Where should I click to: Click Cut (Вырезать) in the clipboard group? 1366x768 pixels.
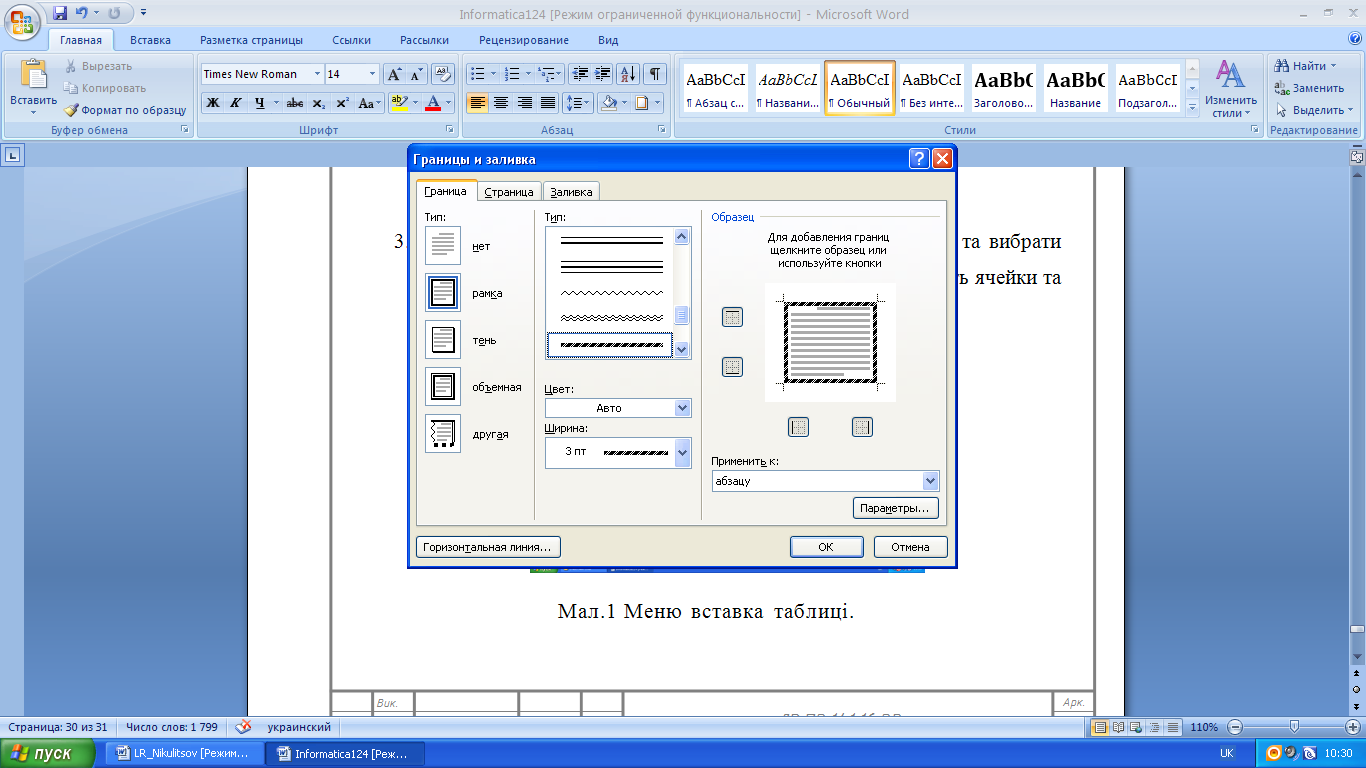click(x=99, y=66)
